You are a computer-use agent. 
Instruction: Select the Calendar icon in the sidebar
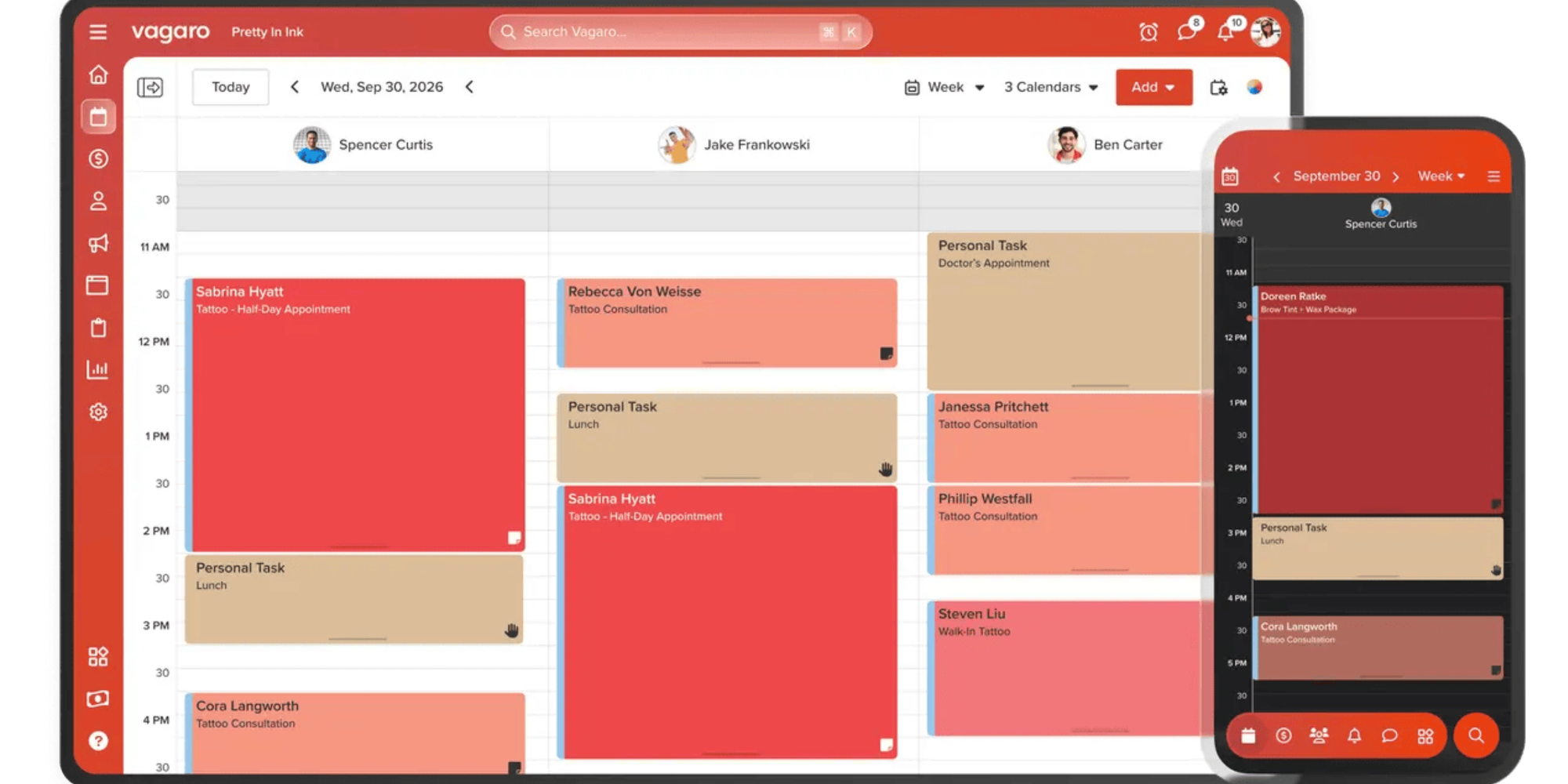click(x=98, y=117)
